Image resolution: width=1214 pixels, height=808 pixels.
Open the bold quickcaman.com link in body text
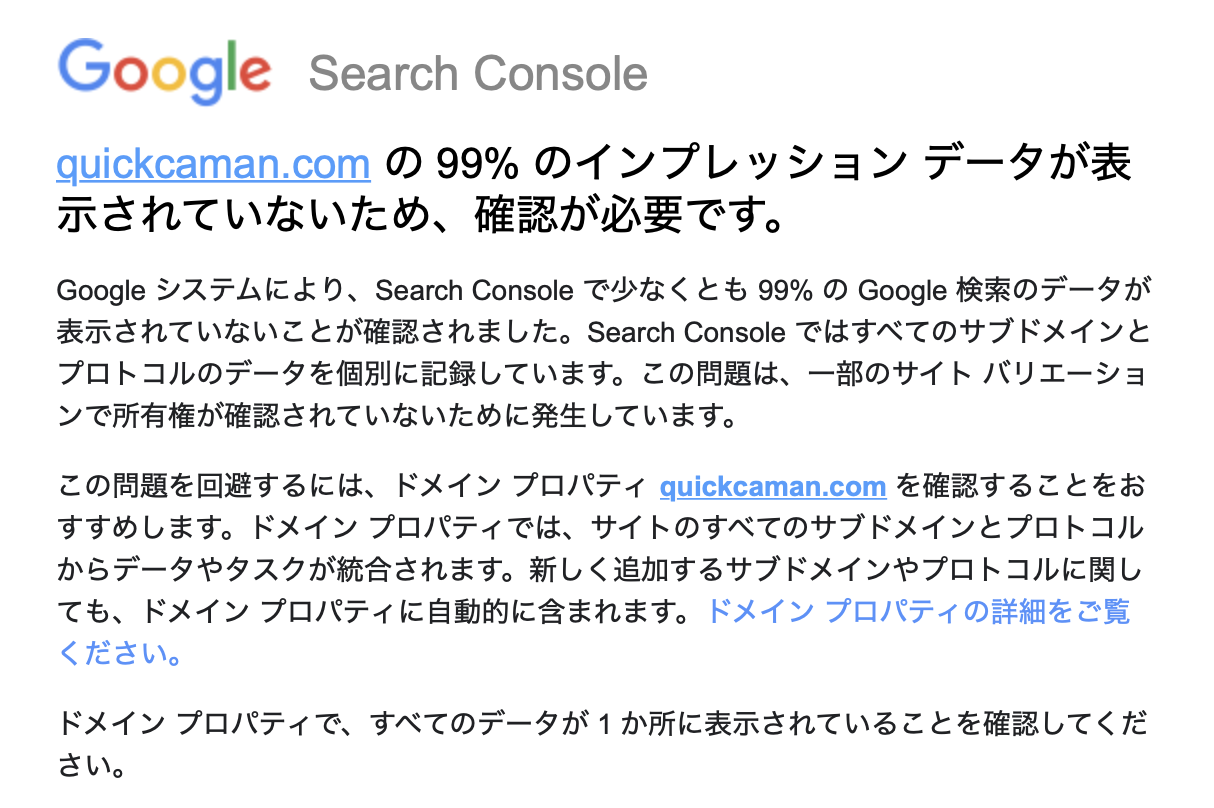[773, 487]
